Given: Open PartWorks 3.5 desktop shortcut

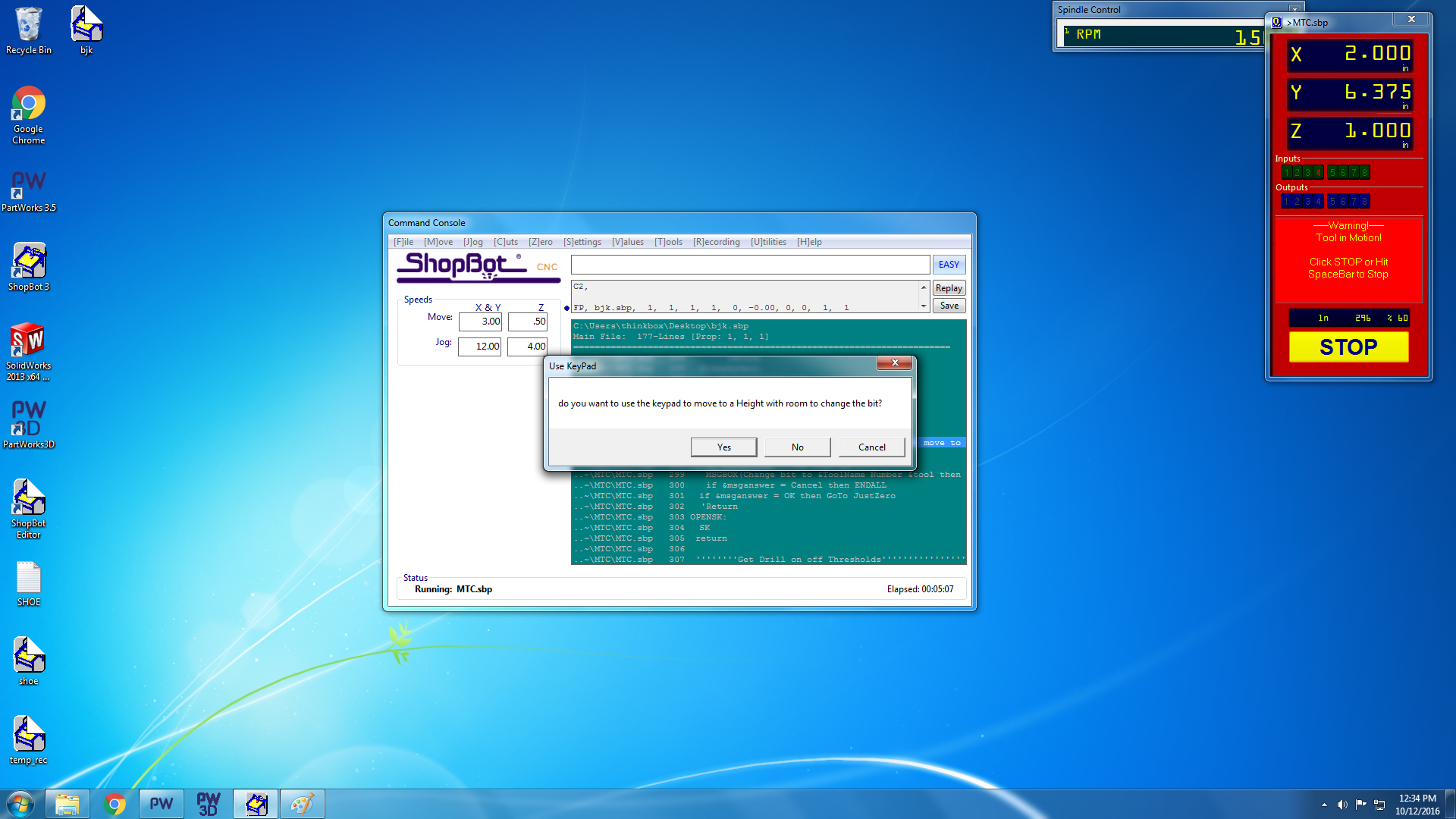Looking at the screenshot, I should pyautogui.click(x=29, y=191).
